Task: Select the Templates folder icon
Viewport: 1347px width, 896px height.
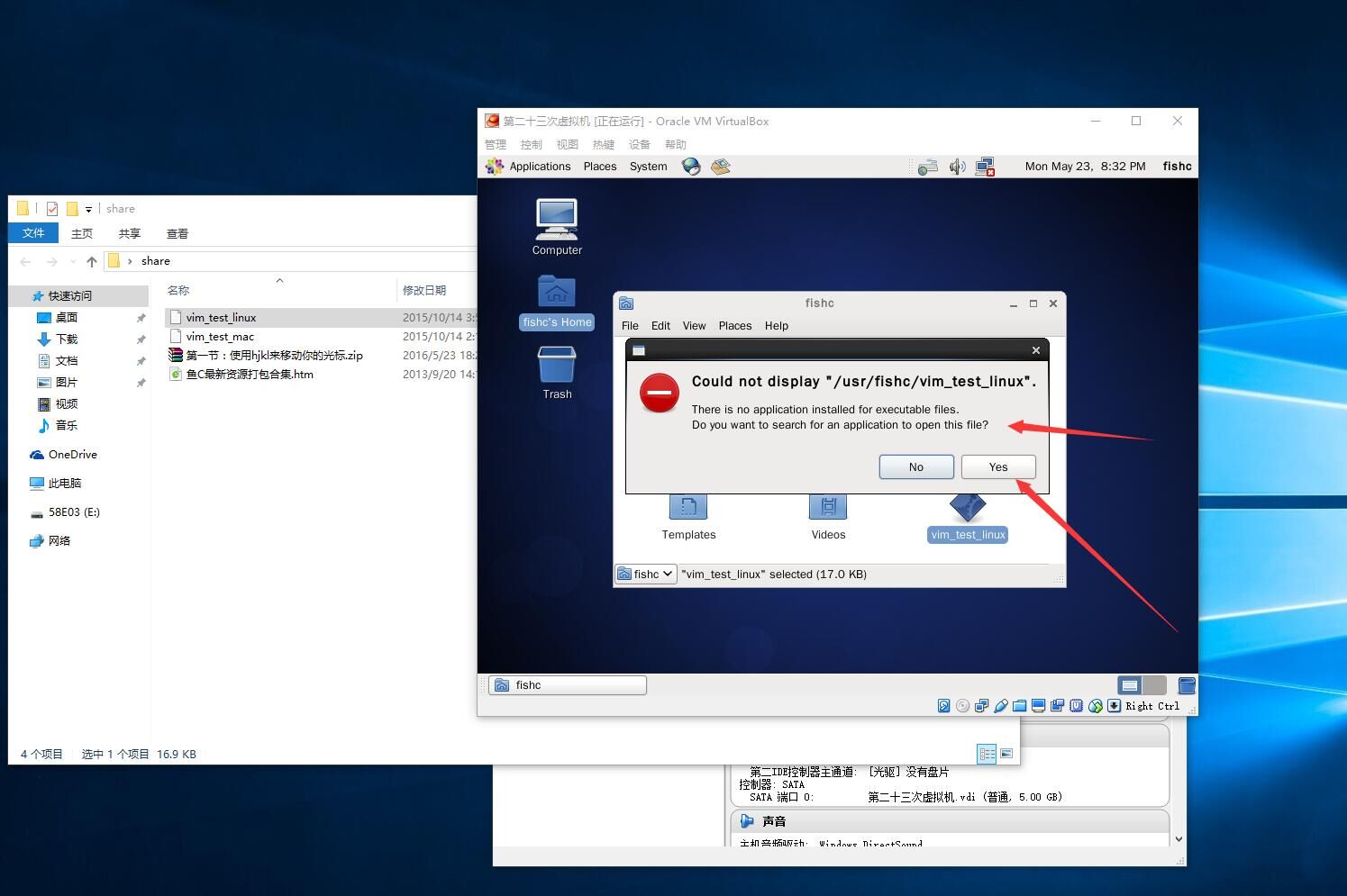Action: [x=688, y=518]
